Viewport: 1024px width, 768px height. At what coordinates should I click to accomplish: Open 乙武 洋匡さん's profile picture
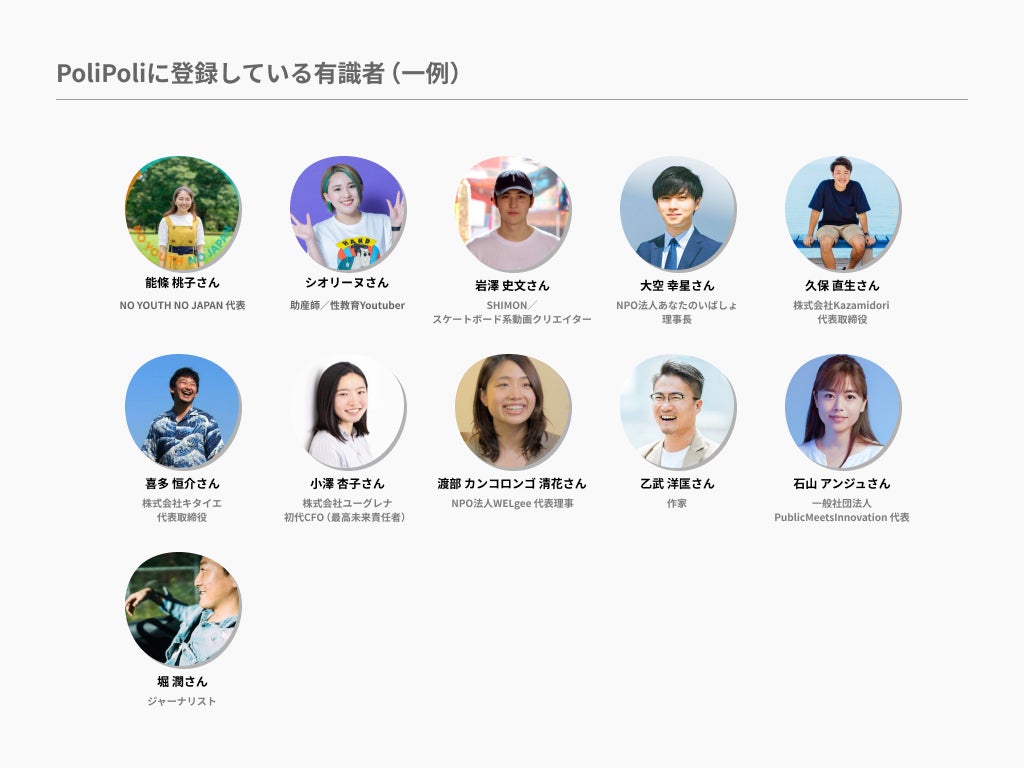tap(677, 412)
